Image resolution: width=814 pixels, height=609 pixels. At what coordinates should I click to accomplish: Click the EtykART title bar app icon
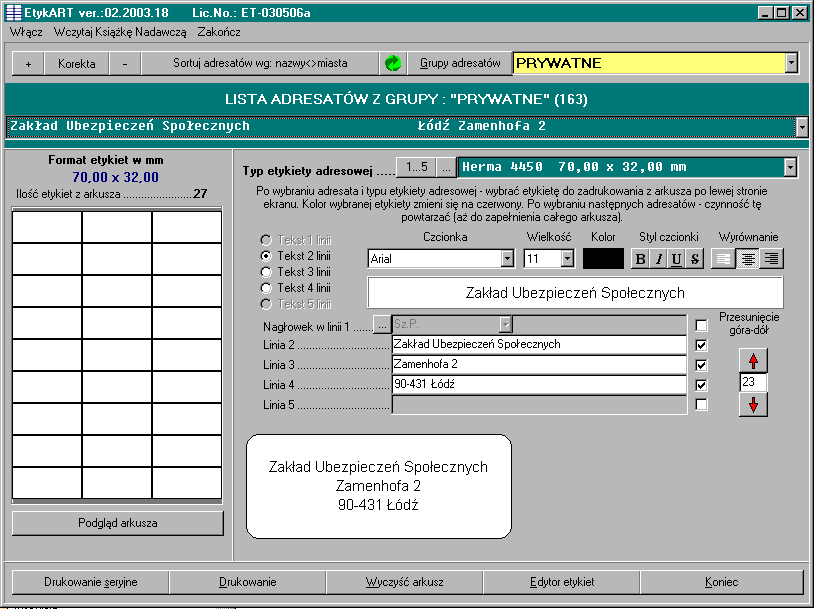tap(13, 12)
